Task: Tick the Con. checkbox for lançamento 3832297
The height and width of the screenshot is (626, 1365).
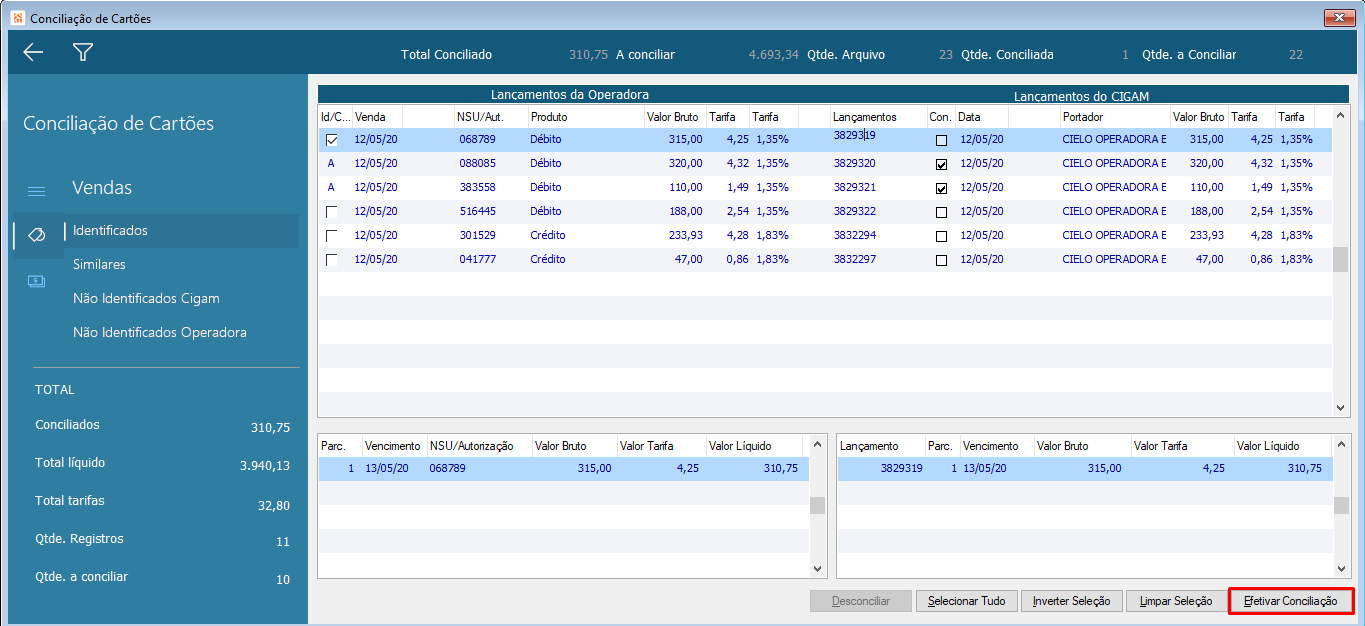Action: tap(941, 260)
